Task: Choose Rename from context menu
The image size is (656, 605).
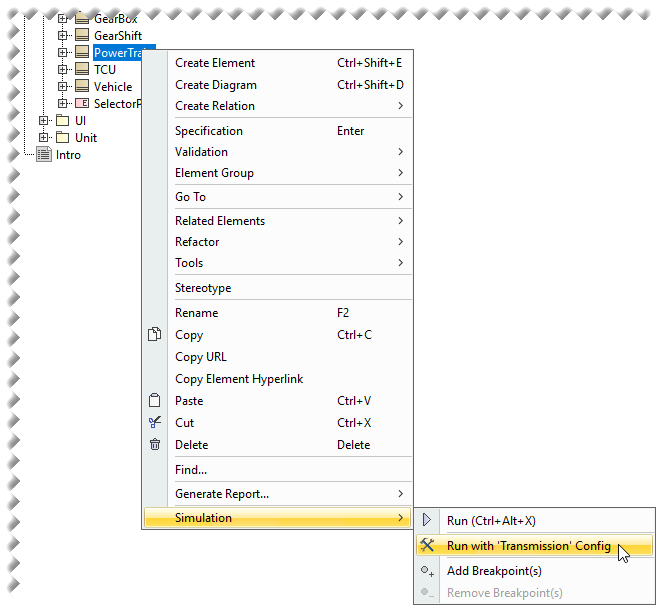Action: [x=277, y=313]
